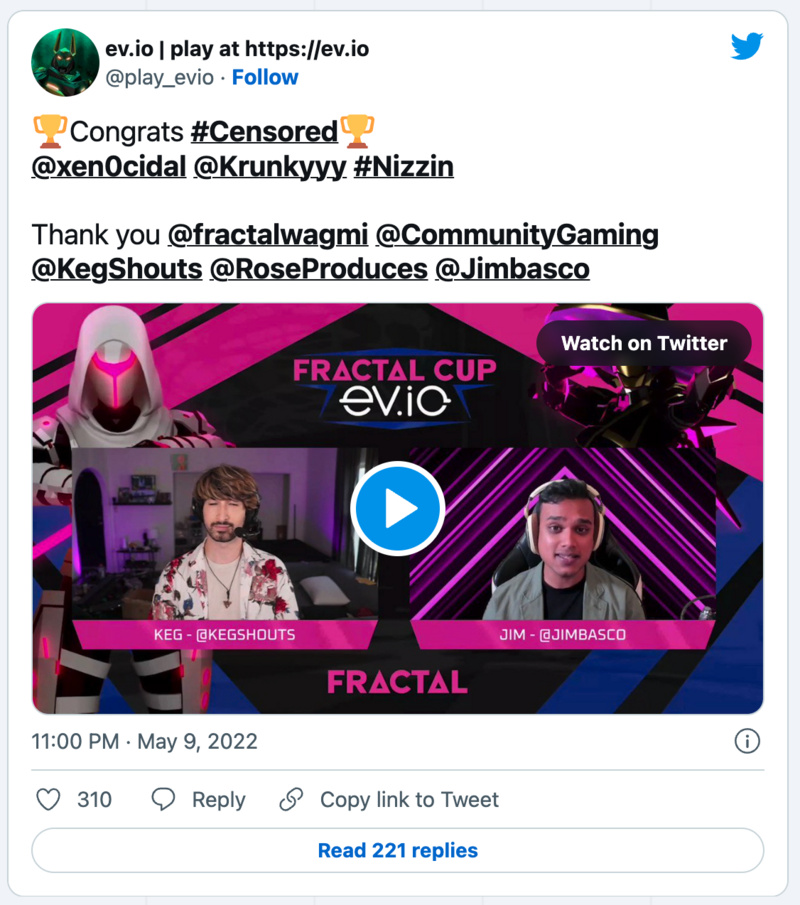Open the #Censored hashtag
Screen dimensions: 800x905
pyautogui.click(x=264, y=132)
